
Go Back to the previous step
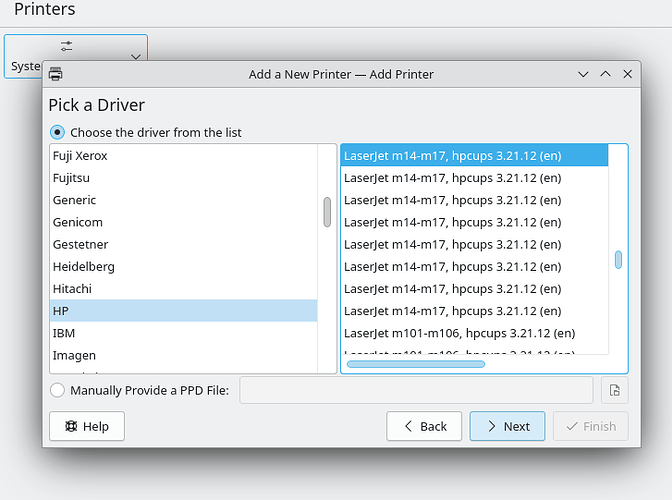(424, 426)
